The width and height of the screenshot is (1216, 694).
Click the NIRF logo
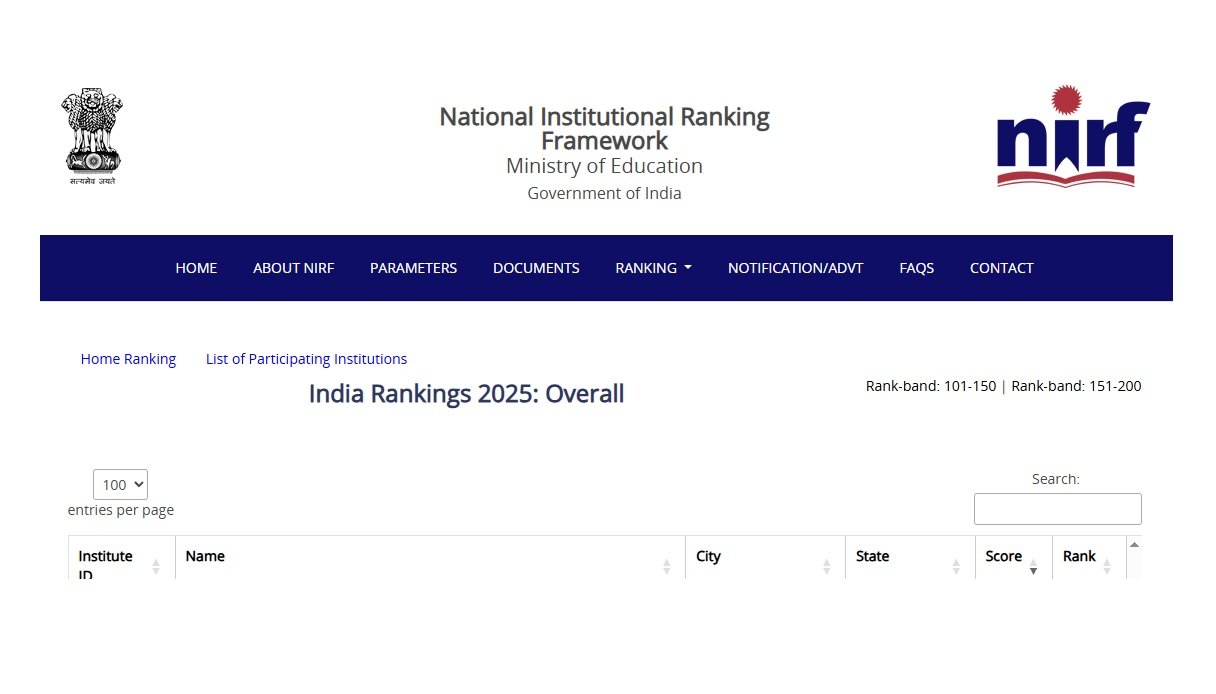pyautogui.click(x=1072, y=137)
